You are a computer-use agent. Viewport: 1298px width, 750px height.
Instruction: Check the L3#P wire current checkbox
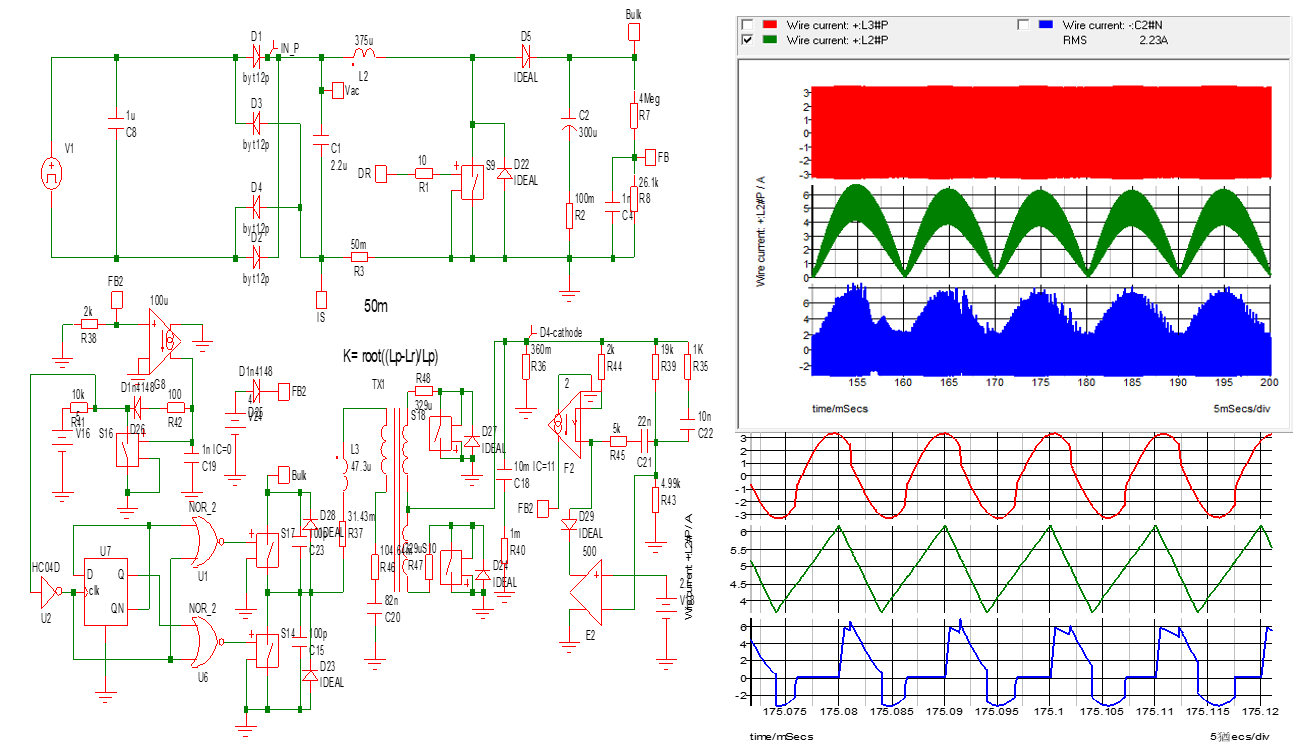point(746,24)
